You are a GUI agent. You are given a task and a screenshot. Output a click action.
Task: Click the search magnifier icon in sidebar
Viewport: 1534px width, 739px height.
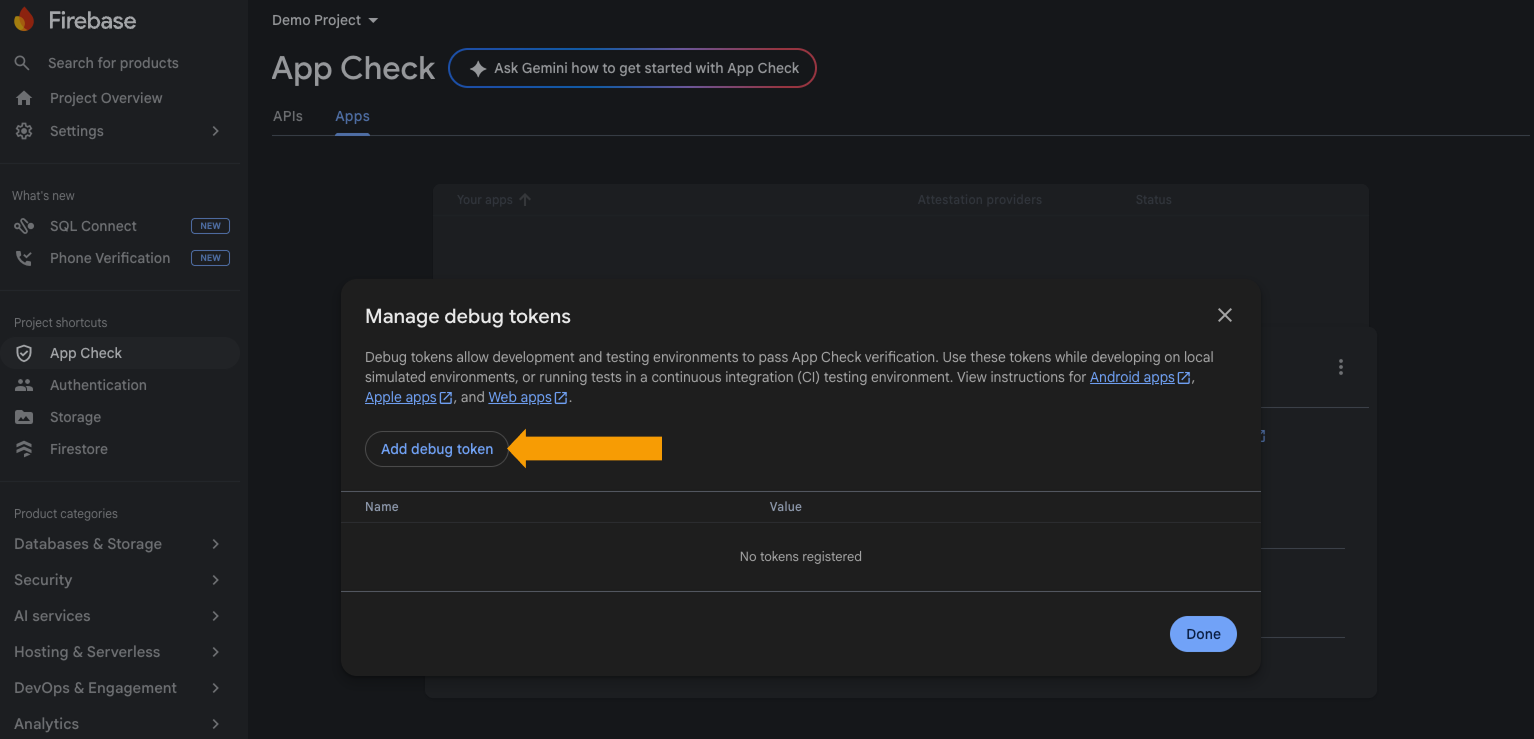click(22, 63)
